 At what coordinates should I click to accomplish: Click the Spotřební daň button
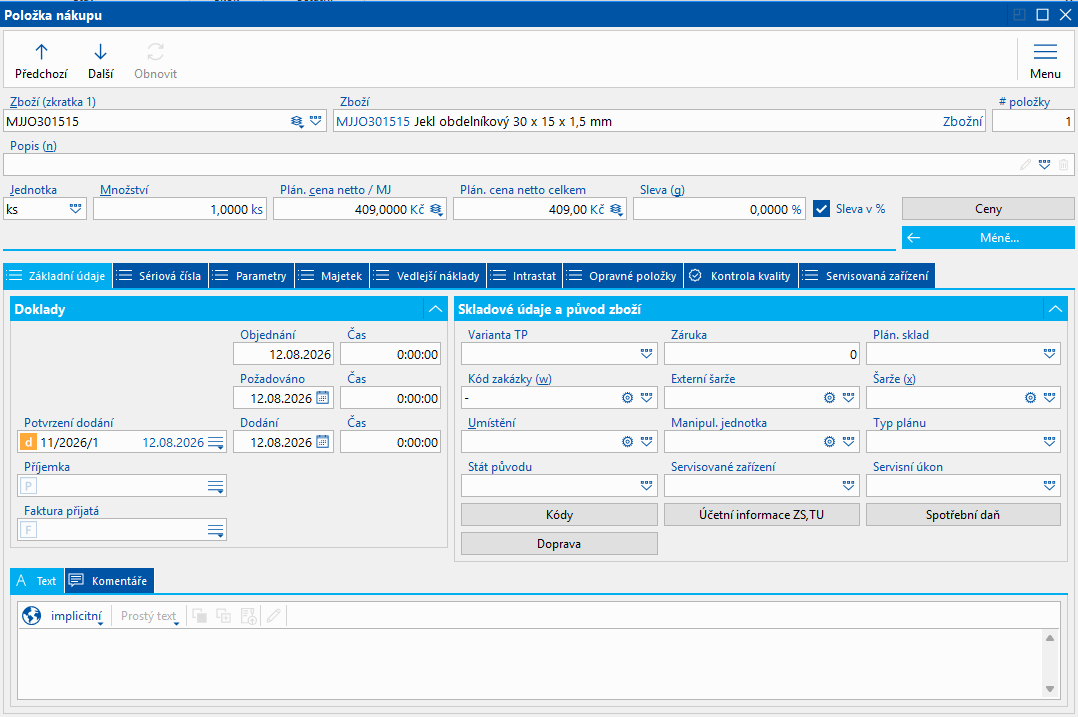click(963, 515)
